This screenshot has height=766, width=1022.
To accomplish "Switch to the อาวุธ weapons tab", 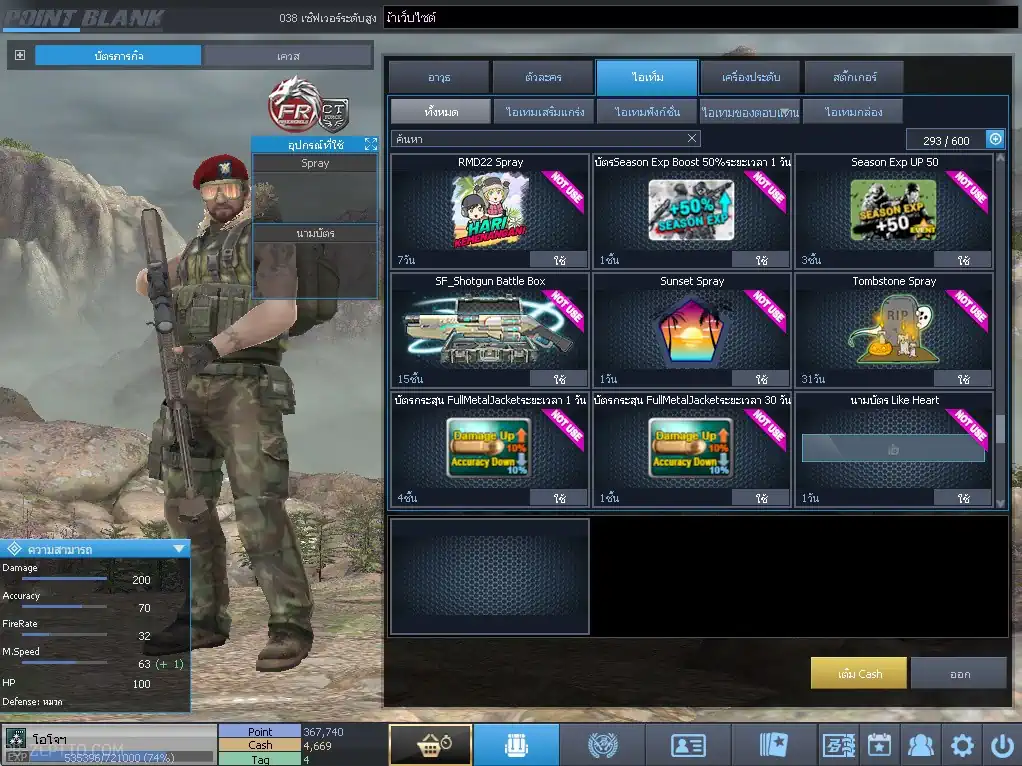I will (439, 77).
